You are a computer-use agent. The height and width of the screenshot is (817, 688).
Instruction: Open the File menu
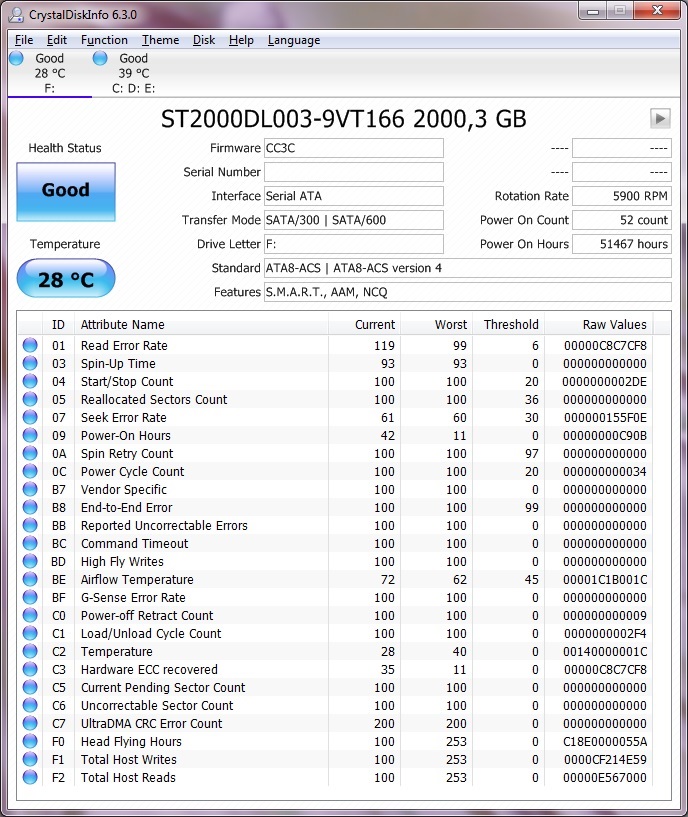pos(24,40)
